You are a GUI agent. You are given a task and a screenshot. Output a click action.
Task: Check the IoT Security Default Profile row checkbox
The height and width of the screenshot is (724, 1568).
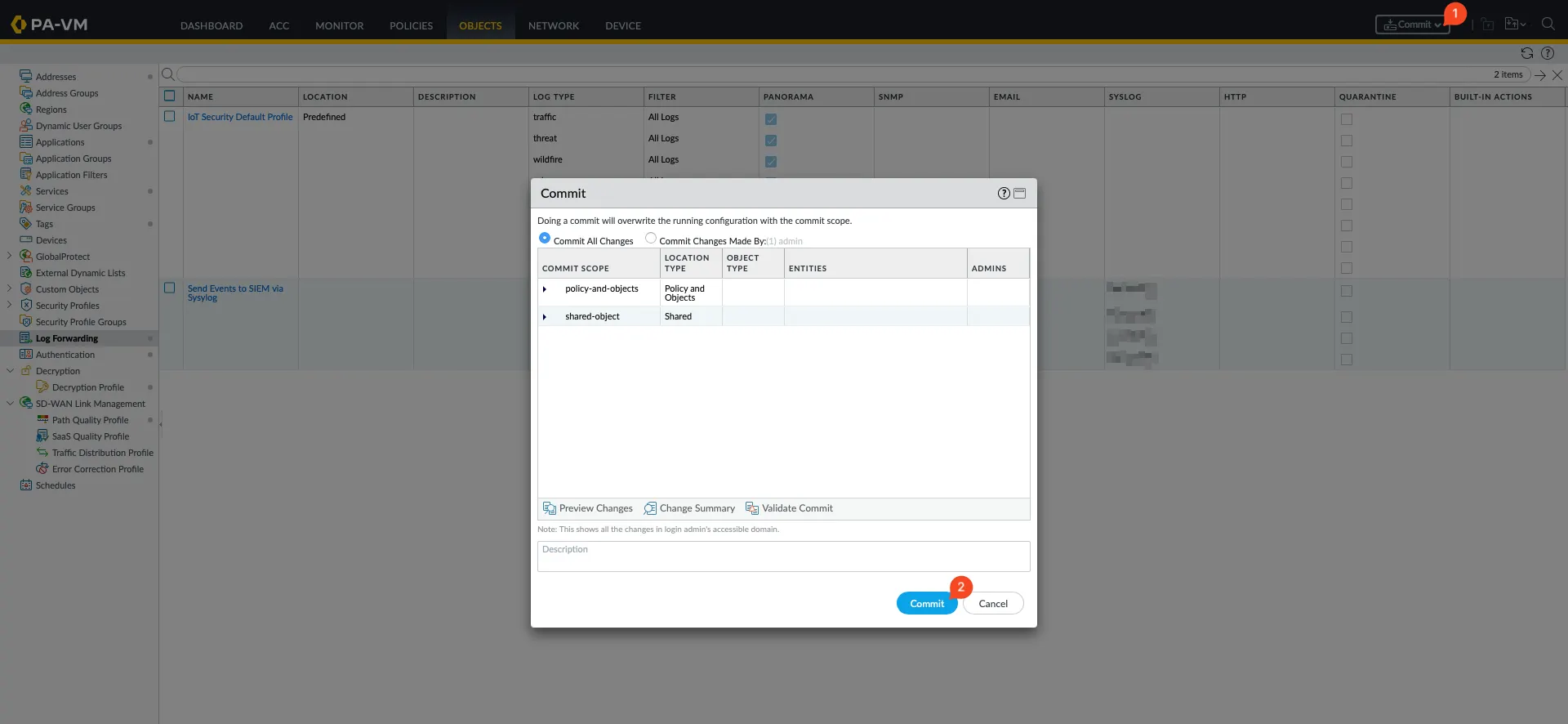click(170, 117)
